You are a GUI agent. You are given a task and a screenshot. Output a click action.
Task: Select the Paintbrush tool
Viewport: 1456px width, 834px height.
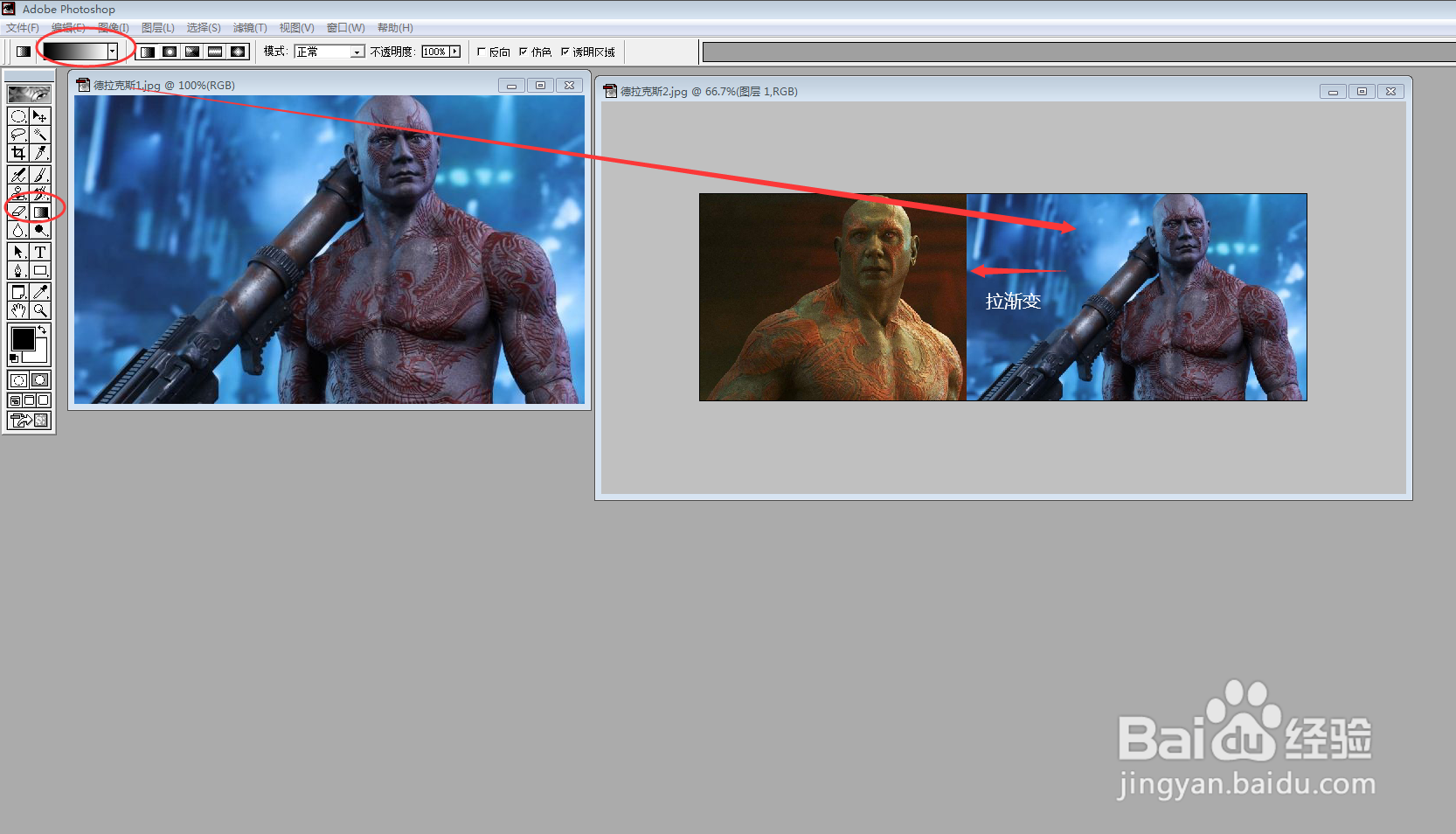point(40,176)
